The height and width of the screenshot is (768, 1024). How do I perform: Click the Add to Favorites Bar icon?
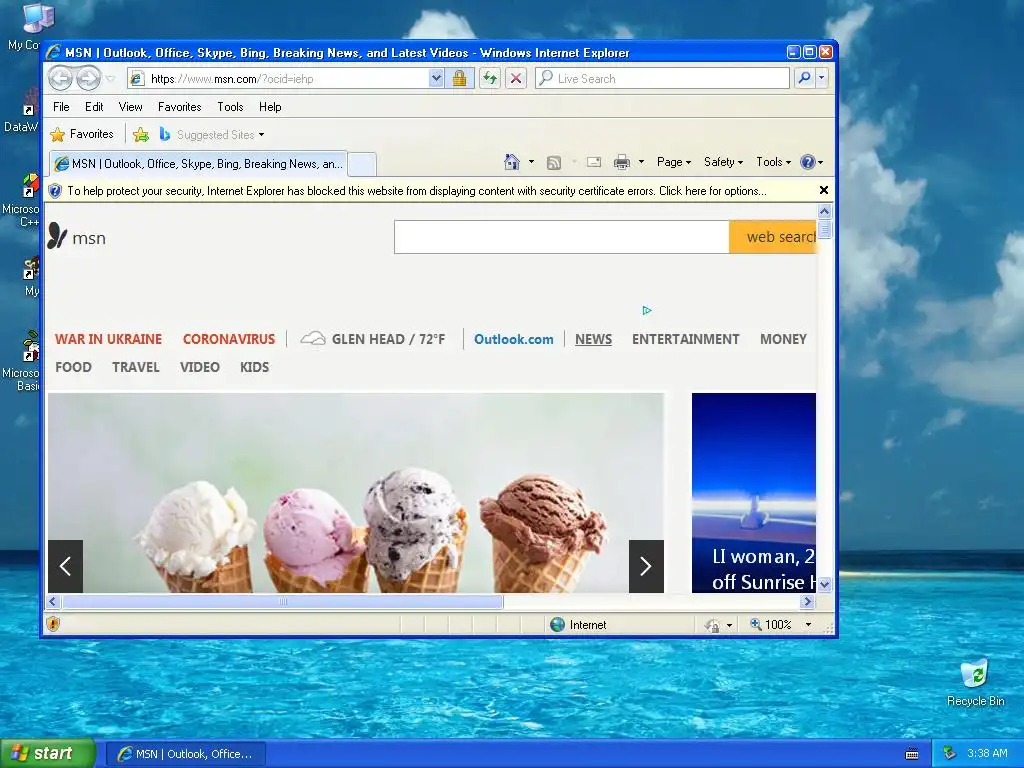140,135
